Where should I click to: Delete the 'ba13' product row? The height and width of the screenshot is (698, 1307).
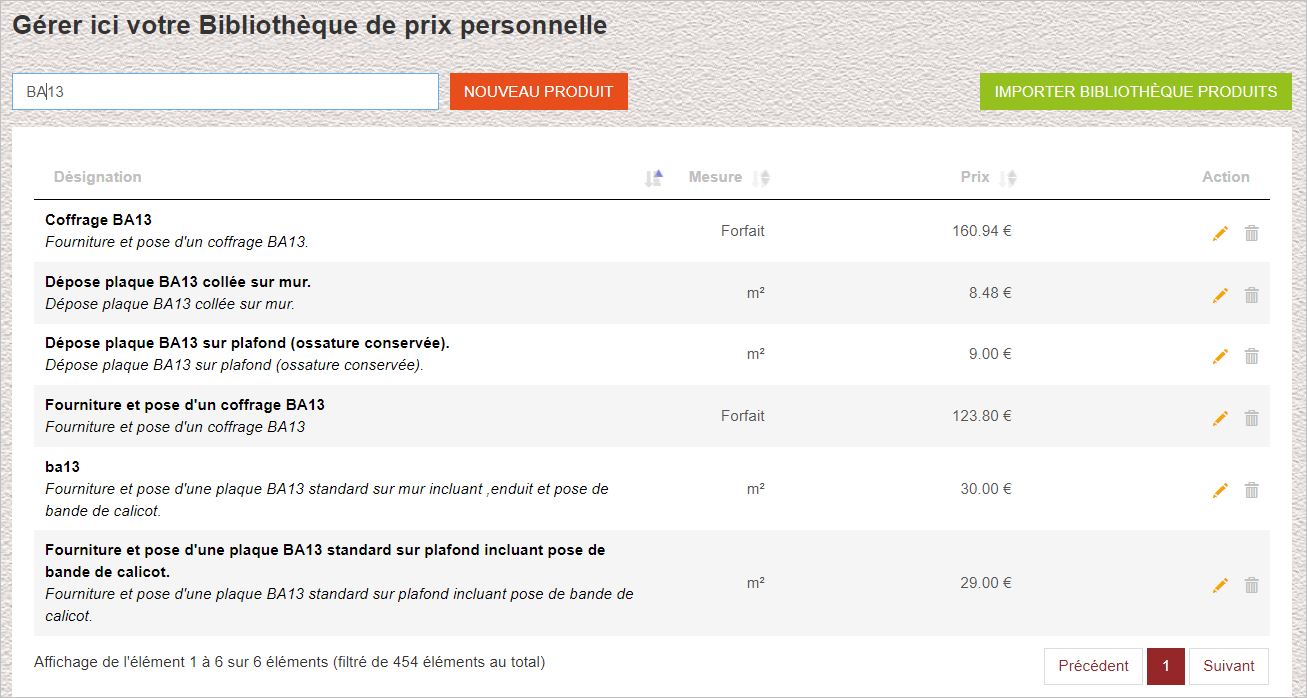click(x=1252, y=490)
